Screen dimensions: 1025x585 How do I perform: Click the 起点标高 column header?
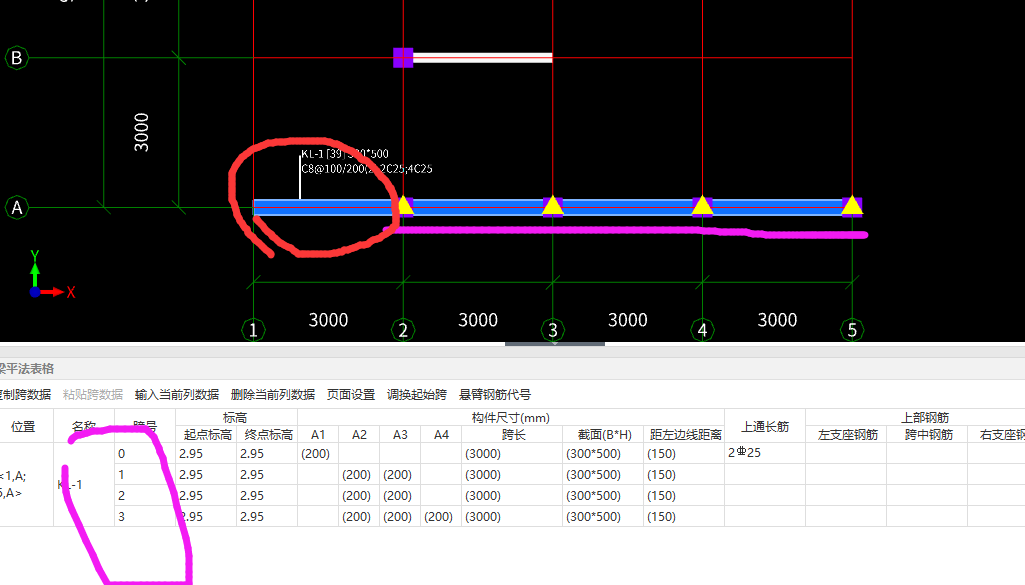pos(206,435)
